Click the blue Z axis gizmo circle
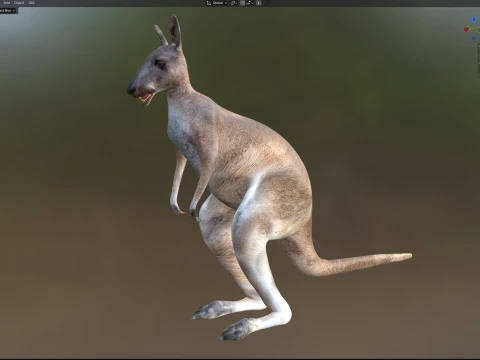This screenshot has width=480, height=360. pos(474,20)
